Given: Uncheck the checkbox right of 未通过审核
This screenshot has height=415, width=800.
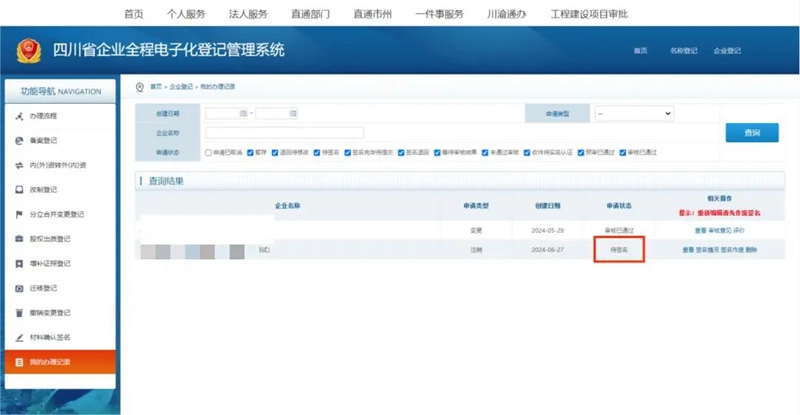Looking at the screenshot, I should click(x=527, y=153).
